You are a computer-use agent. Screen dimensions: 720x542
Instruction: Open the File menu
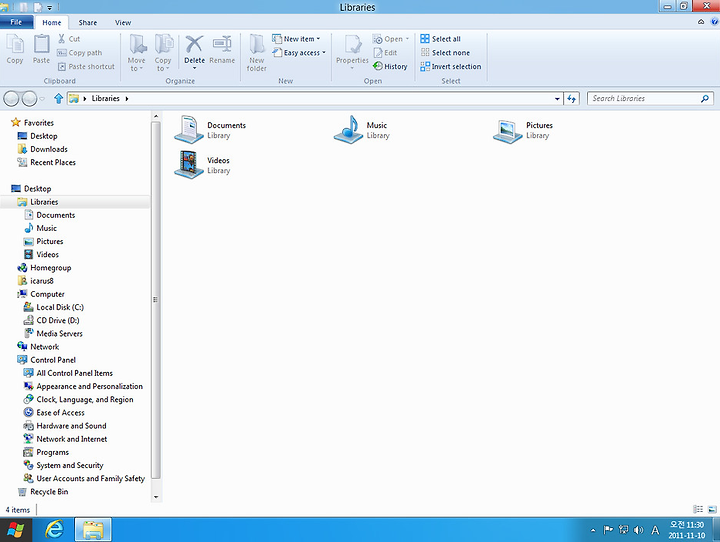coord(16,22)
